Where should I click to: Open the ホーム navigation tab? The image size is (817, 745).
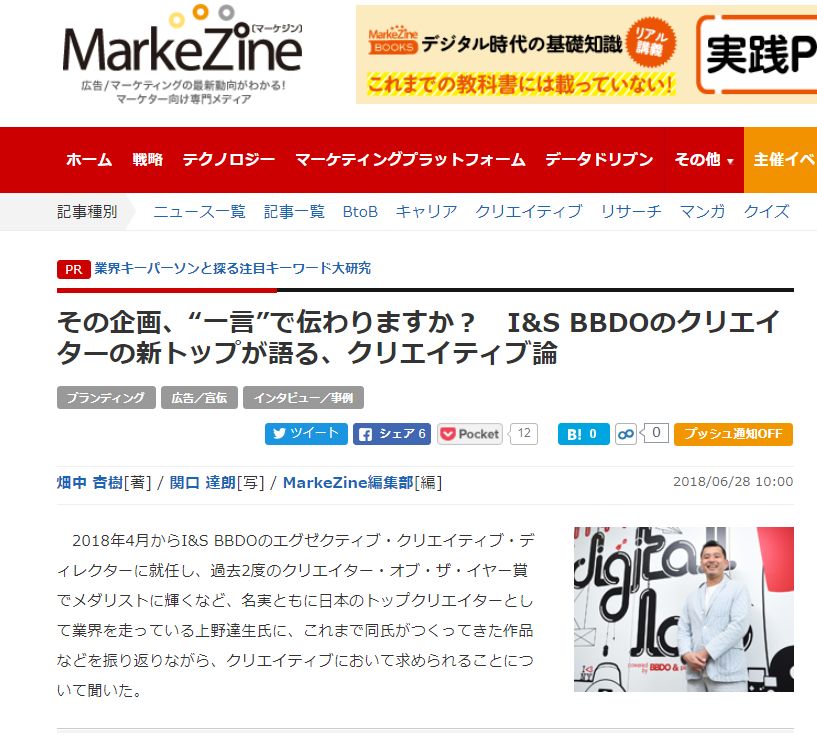(x=89, y=159)
